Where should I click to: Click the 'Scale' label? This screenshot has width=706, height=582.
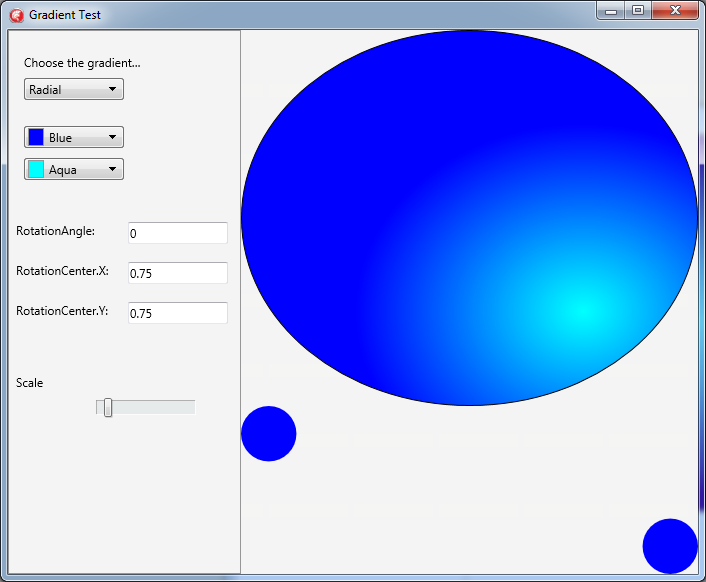click(x=29, y=383)
